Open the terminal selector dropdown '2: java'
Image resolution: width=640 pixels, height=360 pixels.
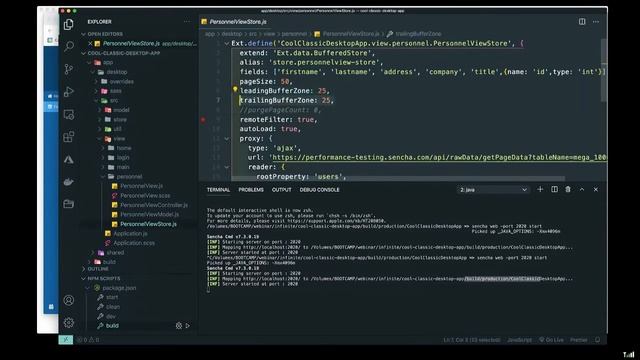(x=493, y=190)
